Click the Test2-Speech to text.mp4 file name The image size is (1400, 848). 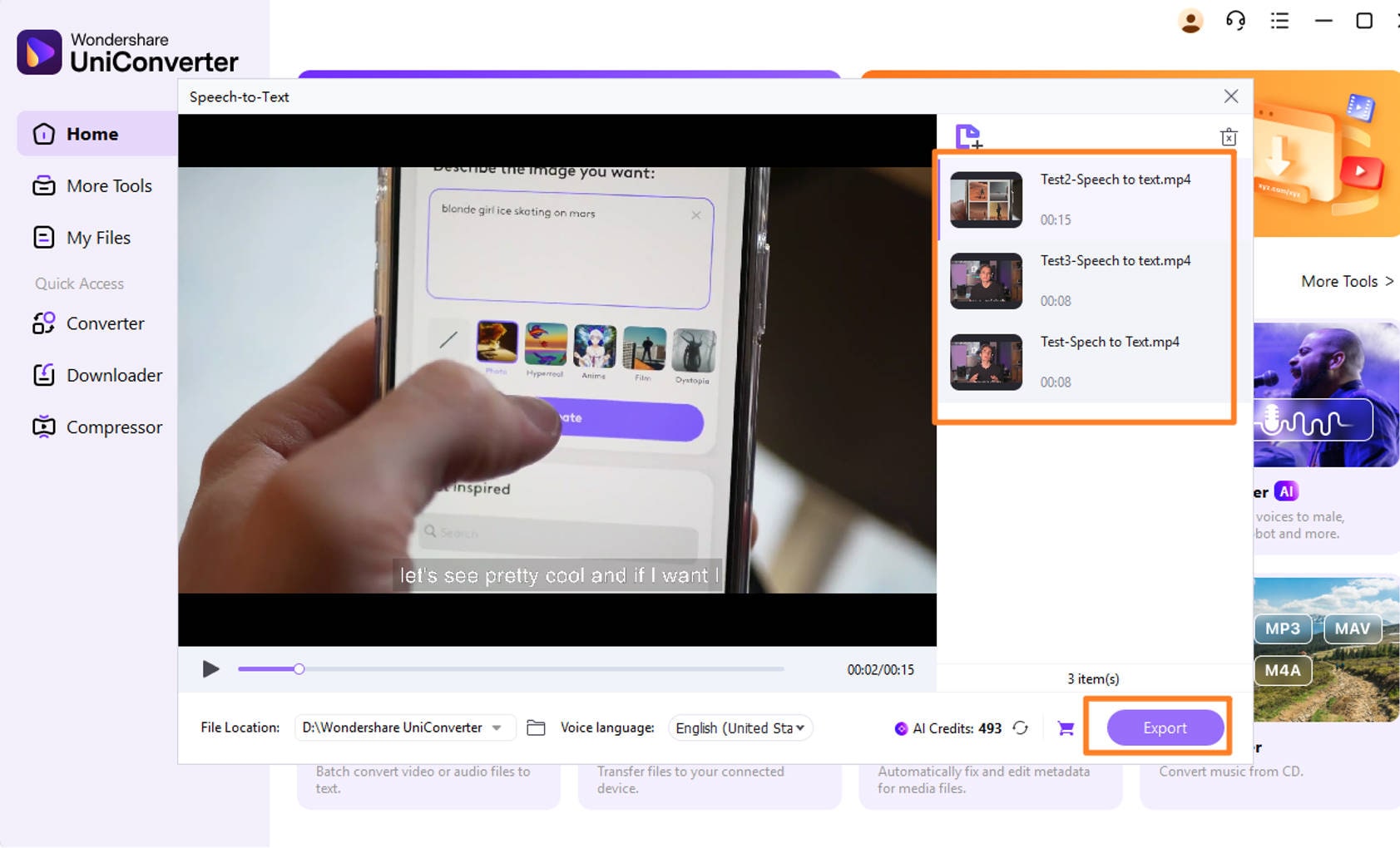(1116, 180)
